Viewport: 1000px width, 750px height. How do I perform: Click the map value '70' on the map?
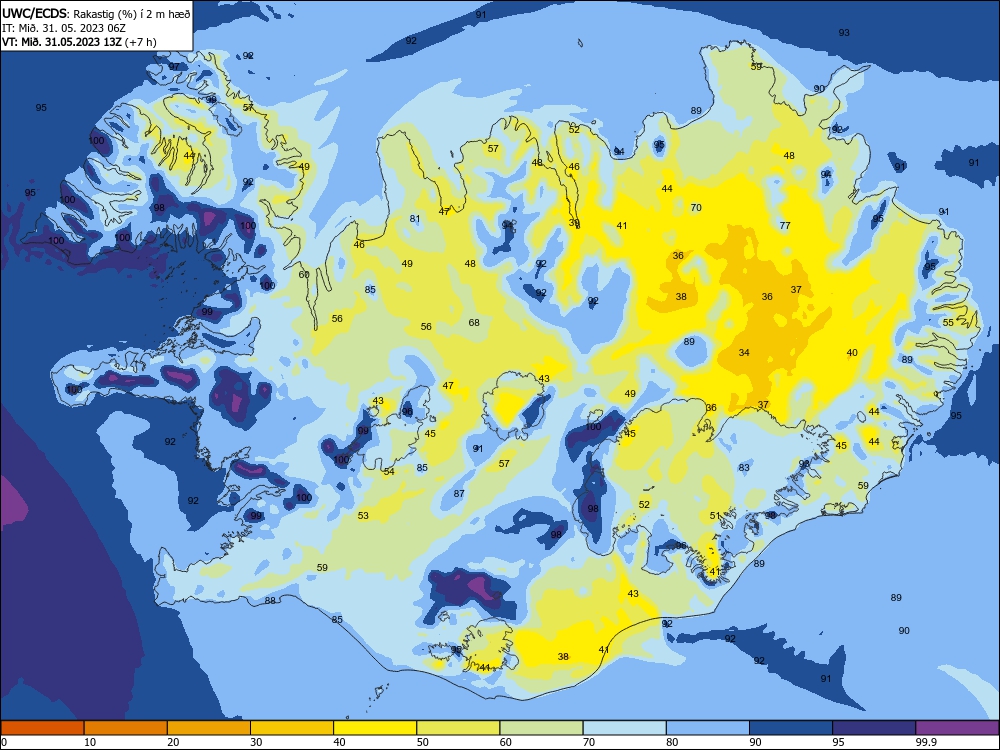tap(696, 207)
